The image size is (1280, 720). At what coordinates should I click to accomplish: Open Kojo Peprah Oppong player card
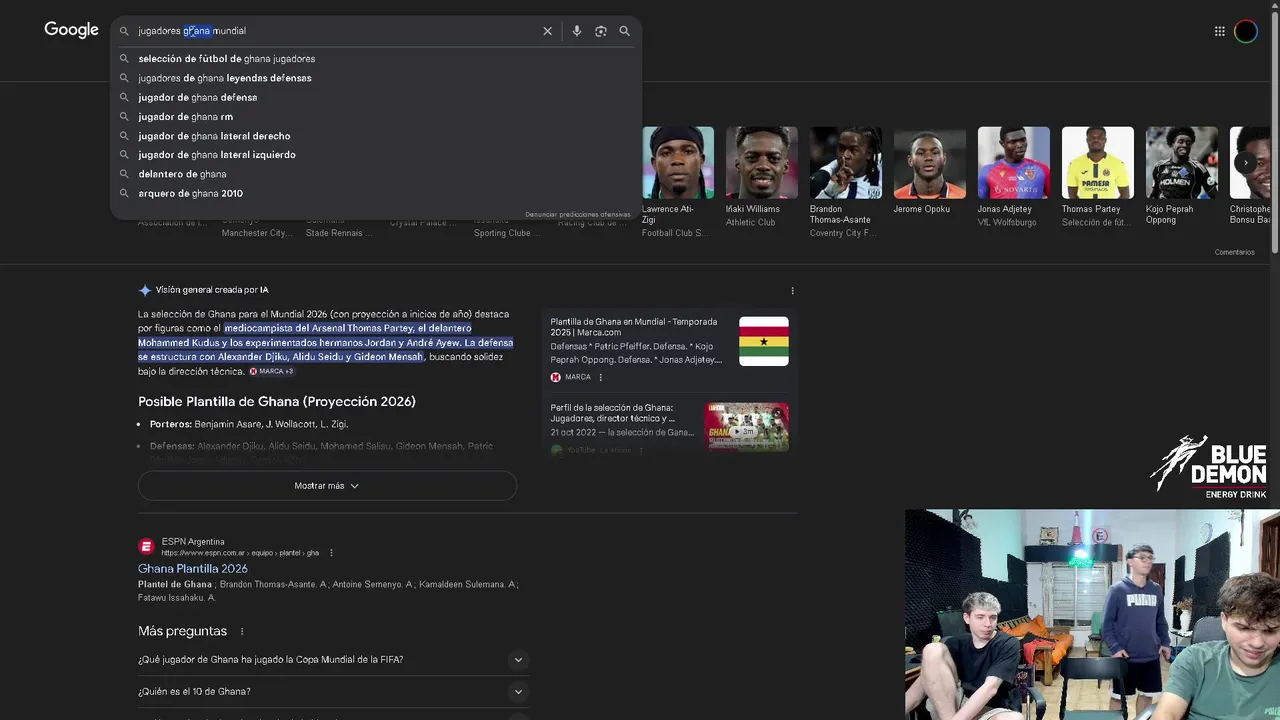pyautogui.click(x=1182, y=177)
